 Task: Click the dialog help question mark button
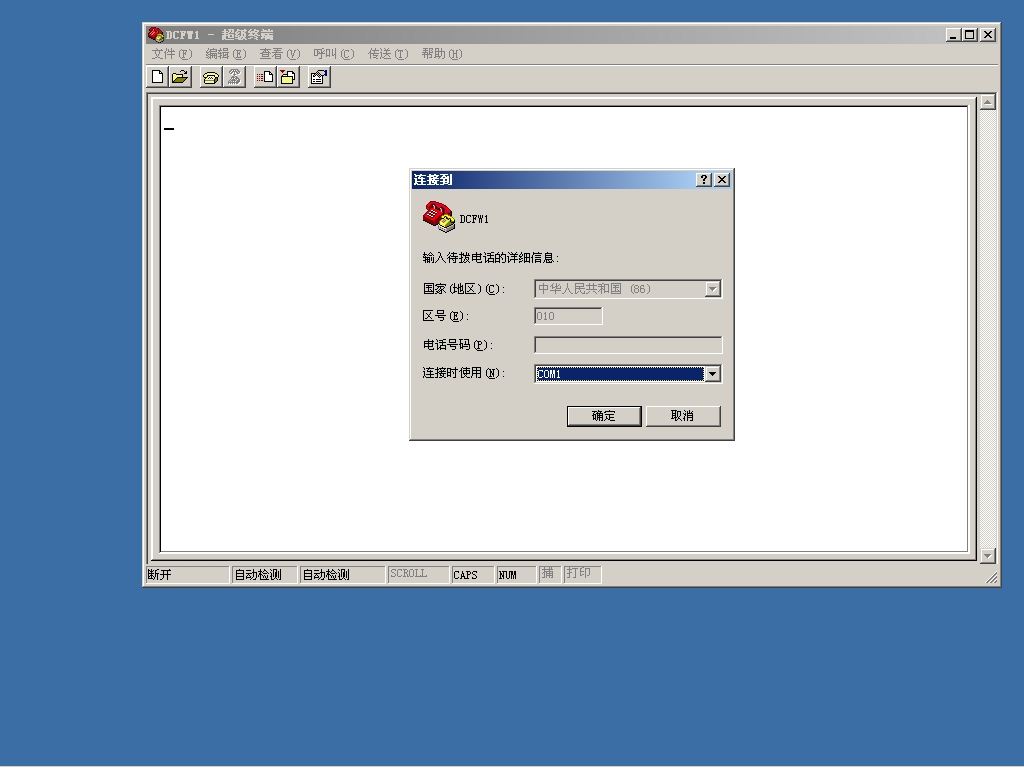tap(703, 179)
